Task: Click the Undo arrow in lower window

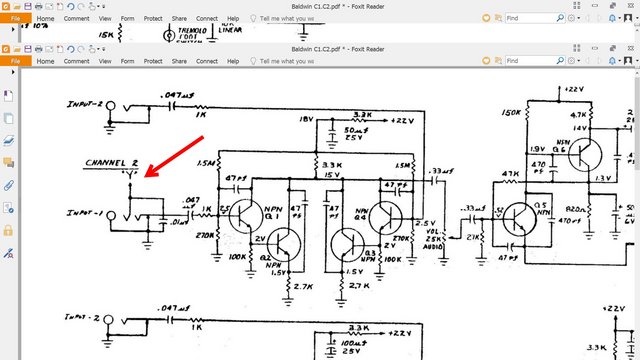Action: (70, 49)
